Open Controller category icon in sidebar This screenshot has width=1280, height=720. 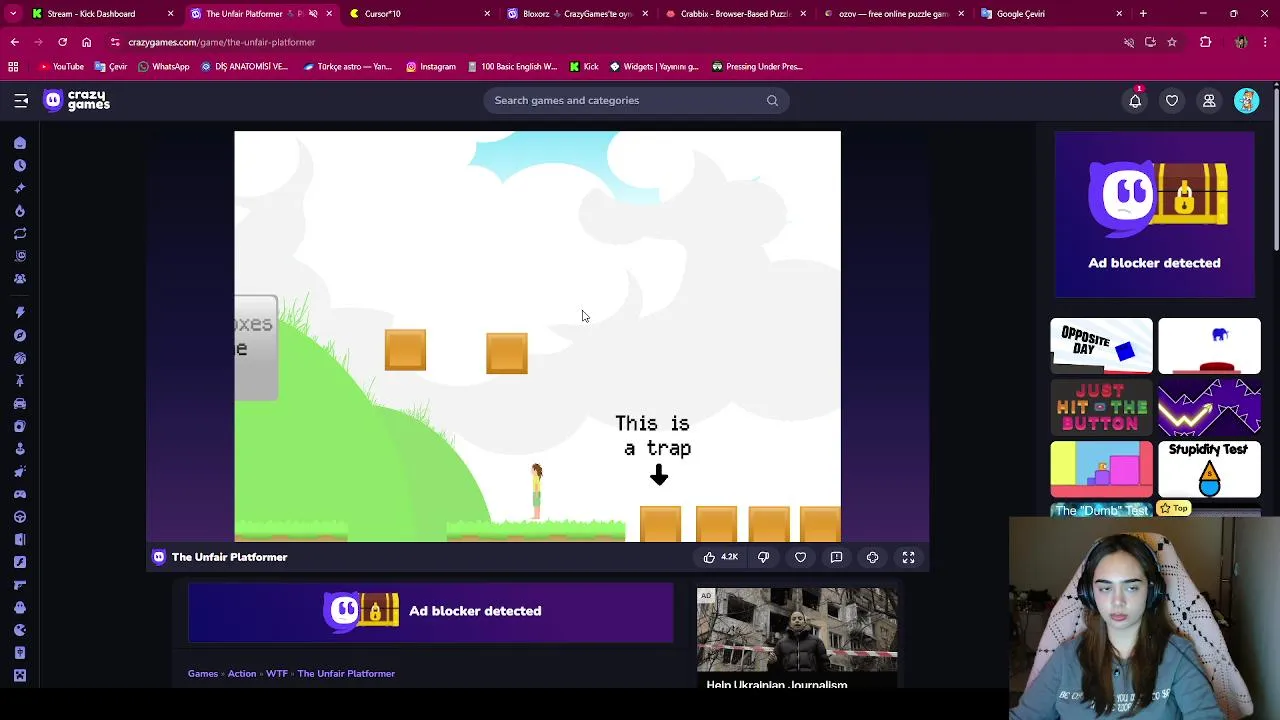pyautogui.click(x=20, y=494)
